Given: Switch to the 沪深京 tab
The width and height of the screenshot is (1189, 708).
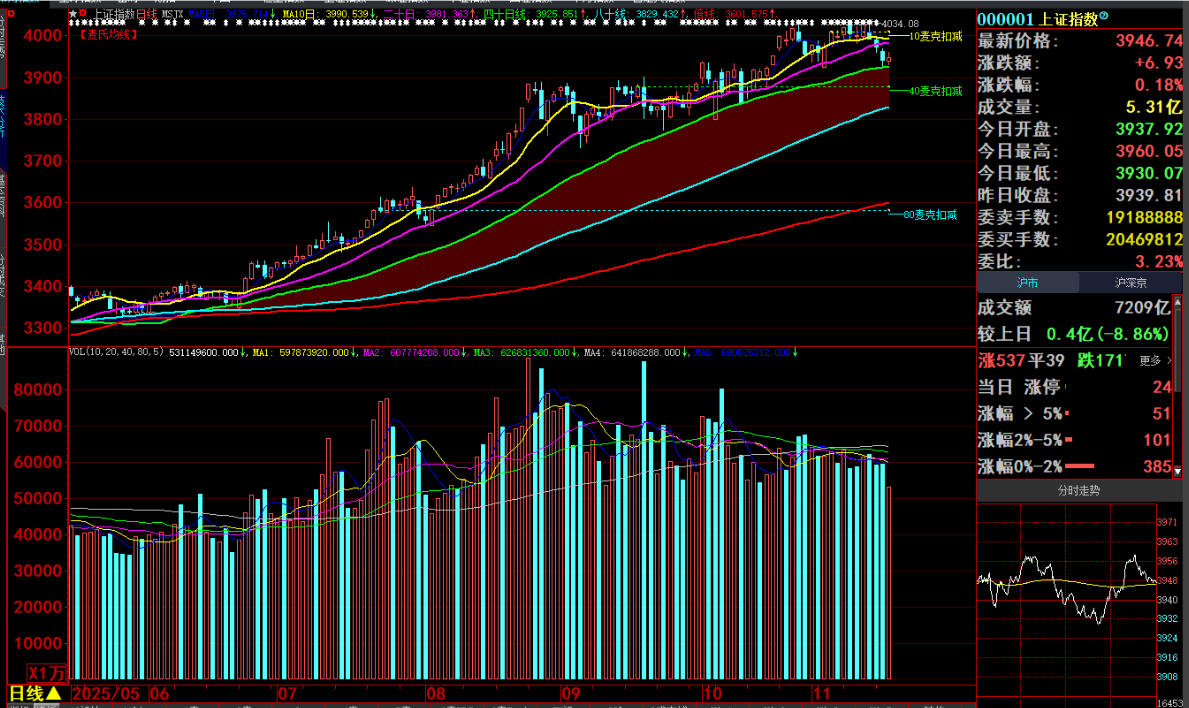Looking at the screenshot, I should [1132, 283].
